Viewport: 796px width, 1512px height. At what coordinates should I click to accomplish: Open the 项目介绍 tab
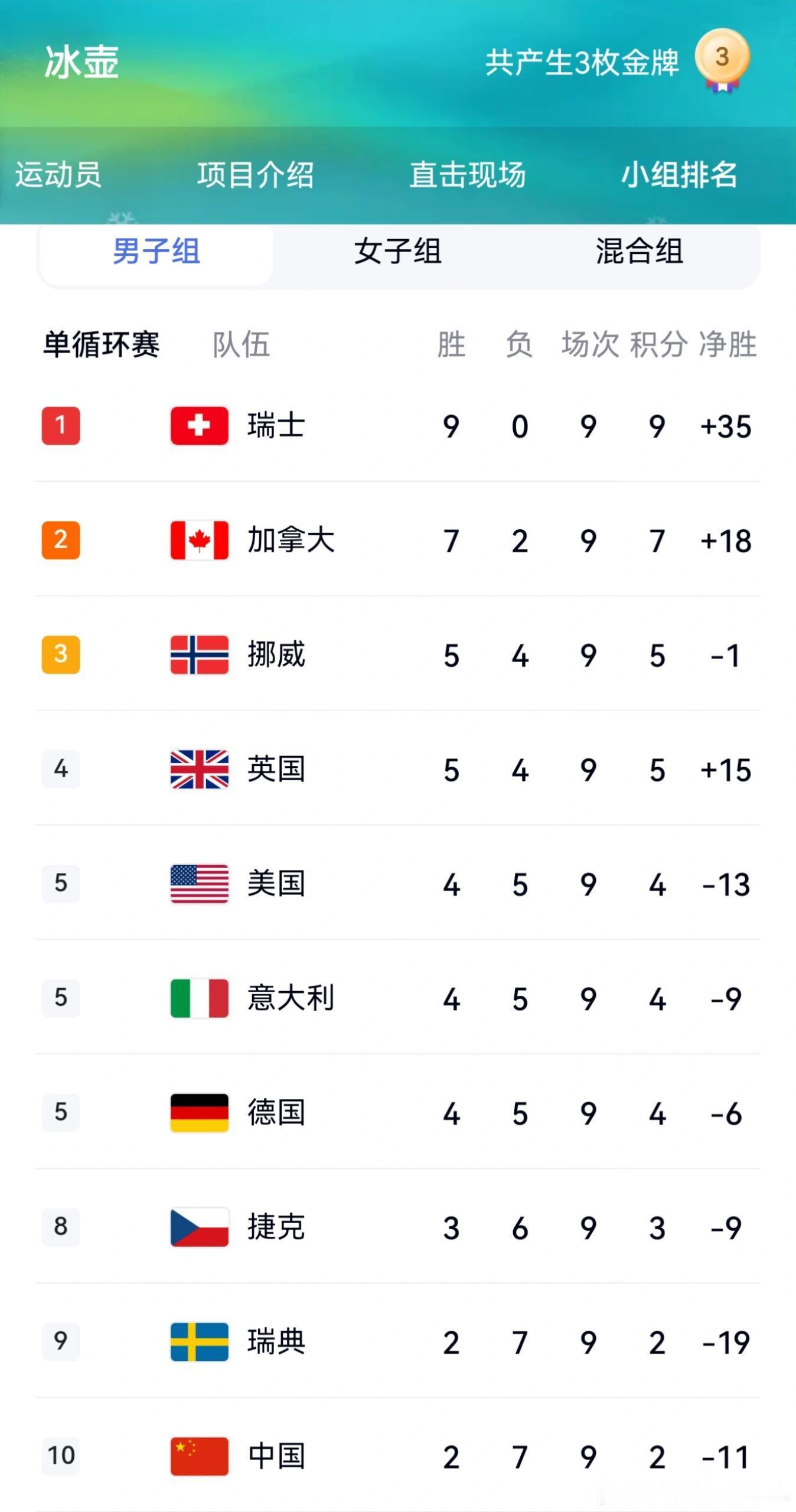pos(255,175)
